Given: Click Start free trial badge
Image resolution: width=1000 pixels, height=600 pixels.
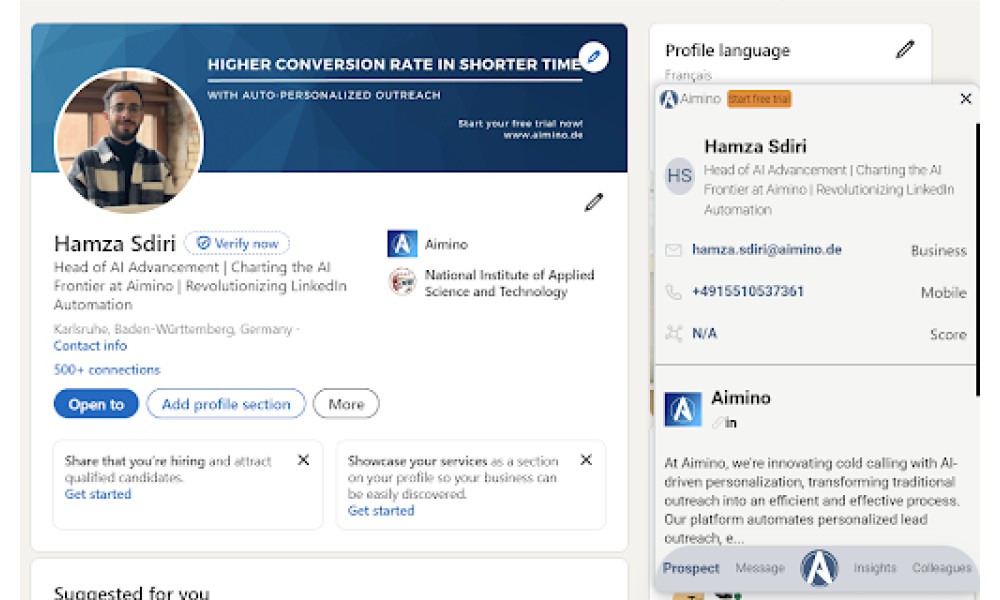Looking at the screenshot, I should pyautogui.click(x=759, y=99).
